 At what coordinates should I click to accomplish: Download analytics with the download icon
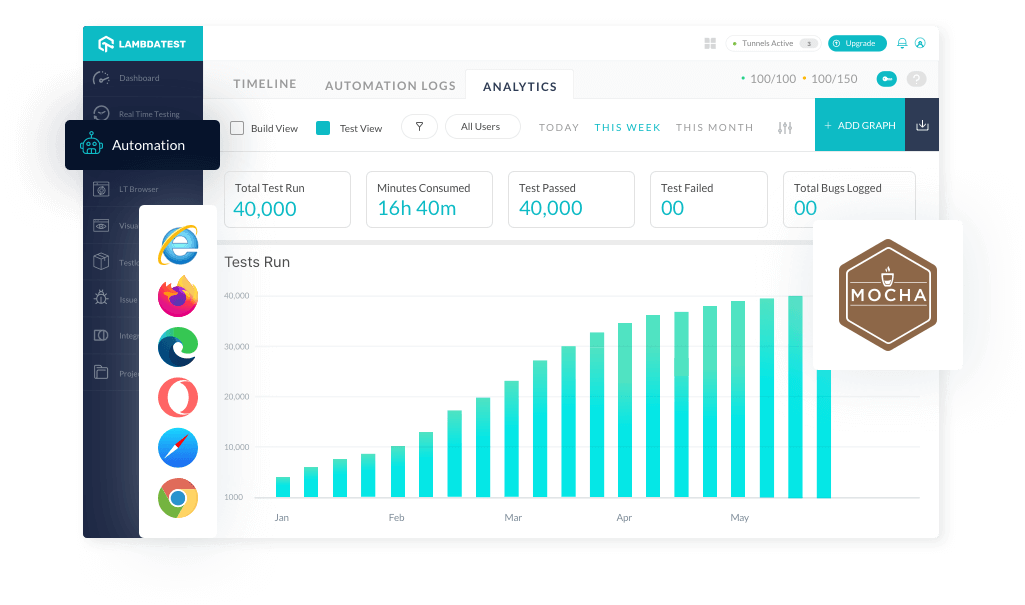tap(922, 125)
